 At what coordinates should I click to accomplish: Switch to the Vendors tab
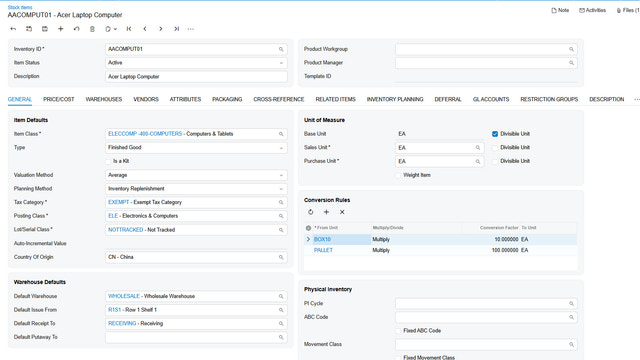pos(146,99)
